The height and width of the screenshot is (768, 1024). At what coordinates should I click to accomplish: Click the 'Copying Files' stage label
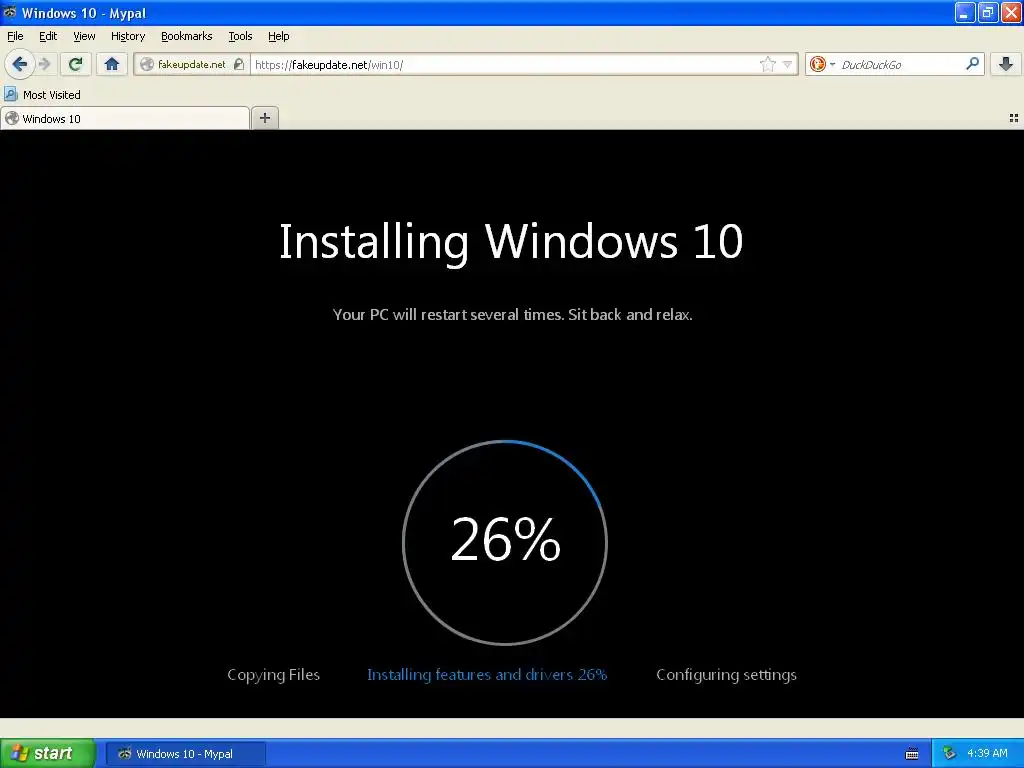click(x=274, y=675)
